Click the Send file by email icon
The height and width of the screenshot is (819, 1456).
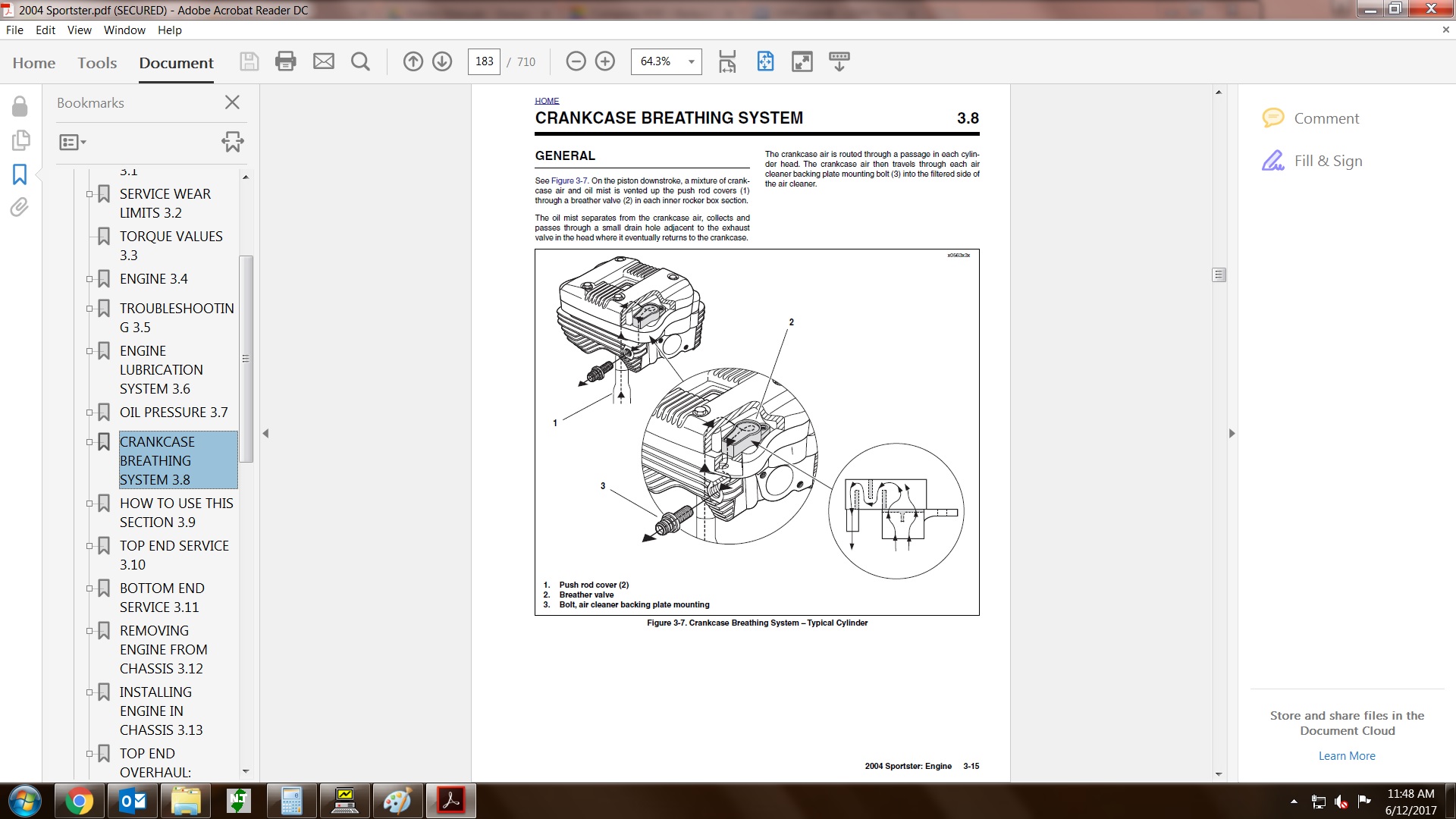[x=324, y=61]
